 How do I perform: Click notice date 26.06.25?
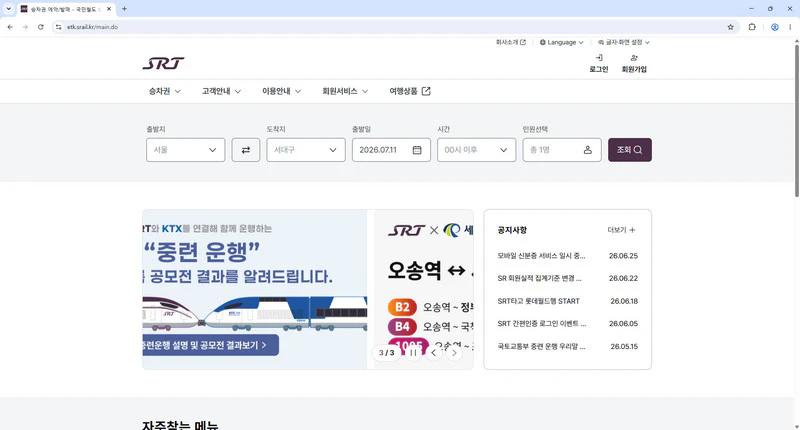[x=623, y=256]
